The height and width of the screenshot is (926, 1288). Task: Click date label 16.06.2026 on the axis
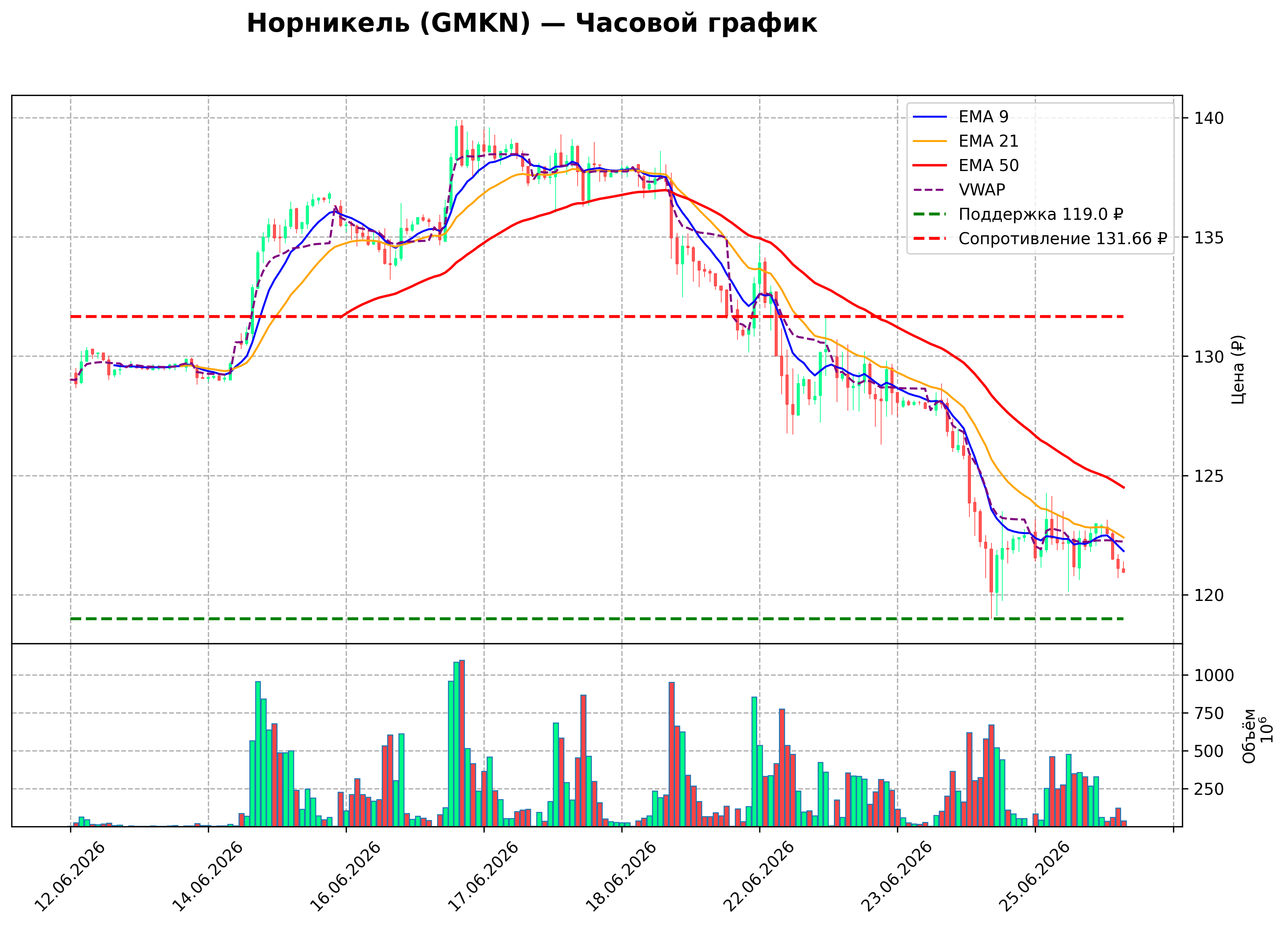pyautogui.click(x=345, y=876)
